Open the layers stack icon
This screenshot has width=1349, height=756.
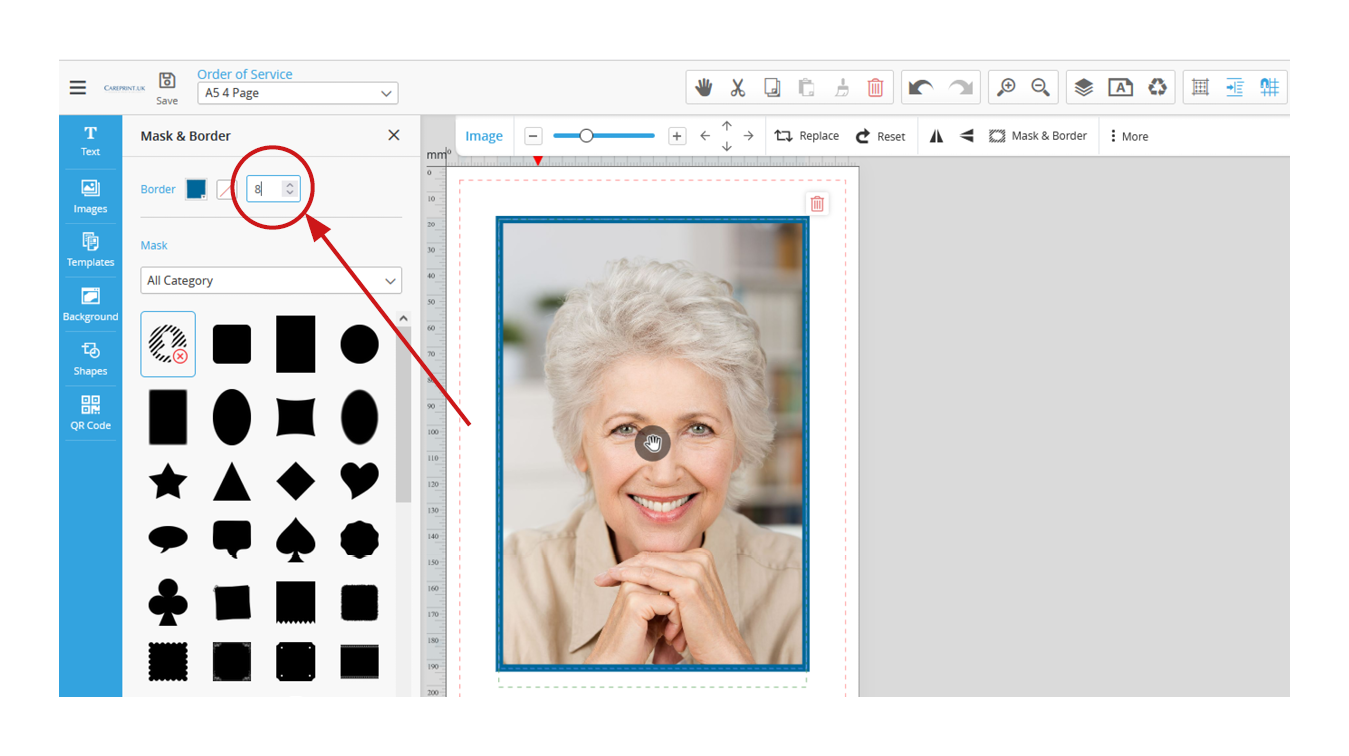click(1084, 88)
